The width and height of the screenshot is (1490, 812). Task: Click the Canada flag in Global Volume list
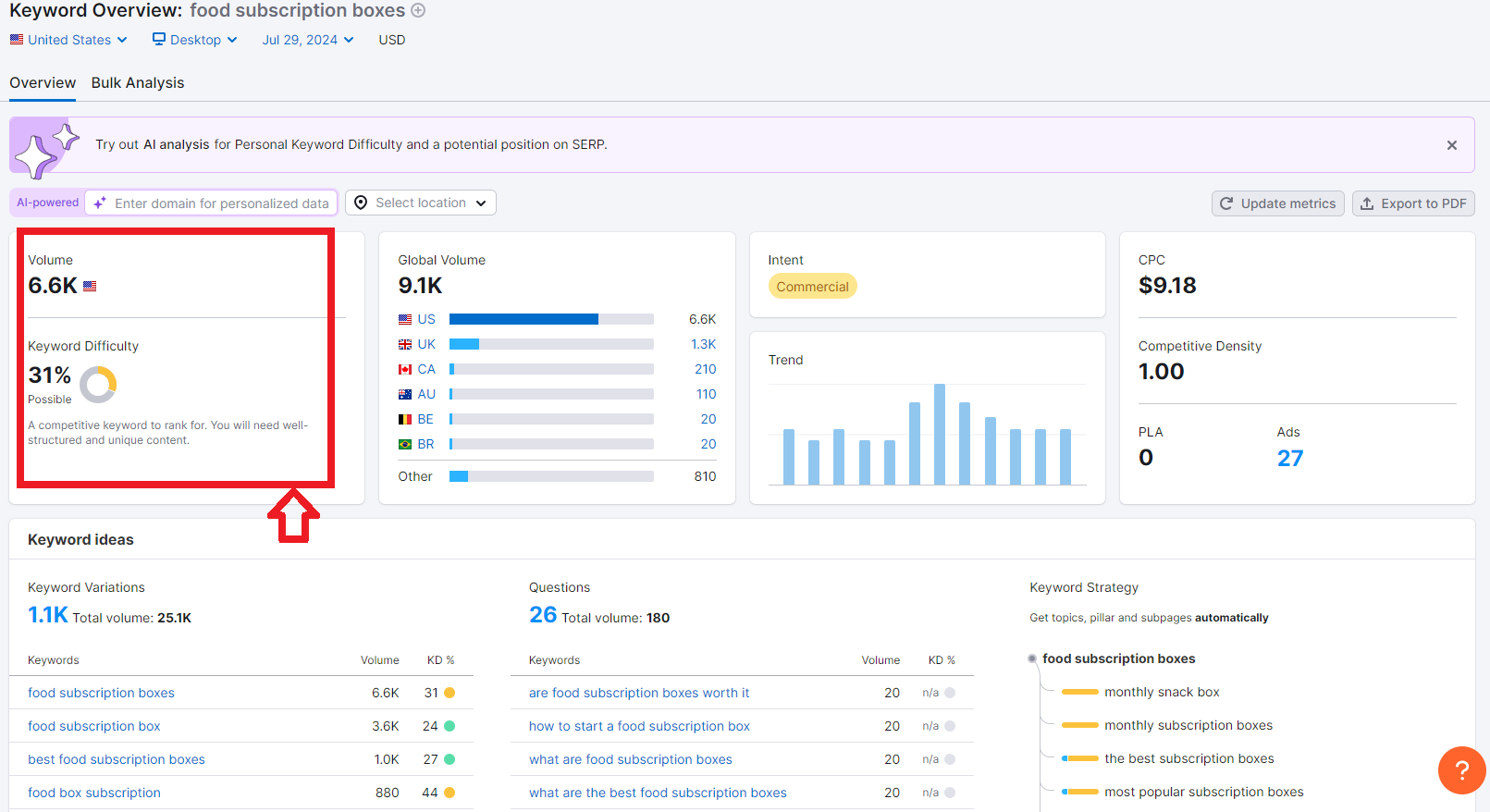tap(405, 369)
